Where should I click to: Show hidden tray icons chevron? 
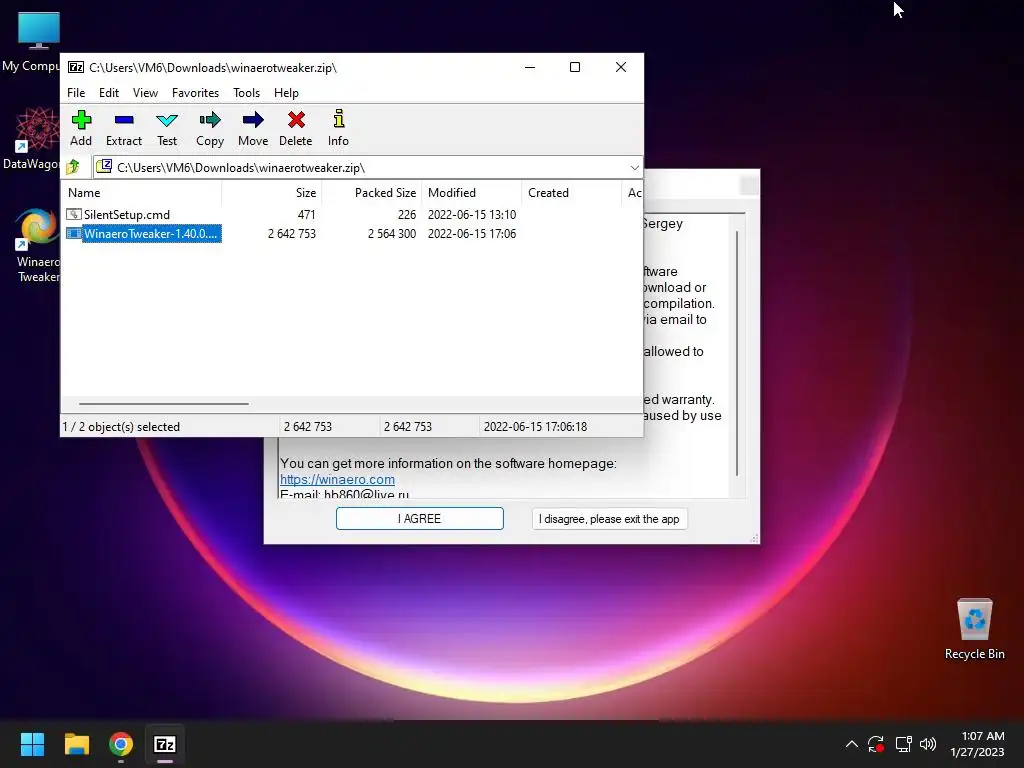pos(852,744)
